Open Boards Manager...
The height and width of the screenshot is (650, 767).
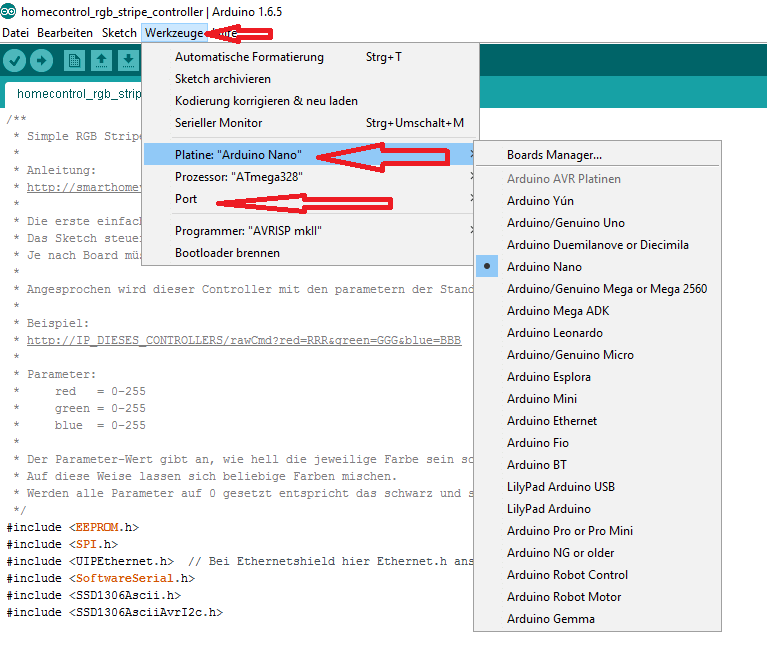(597, 155)
